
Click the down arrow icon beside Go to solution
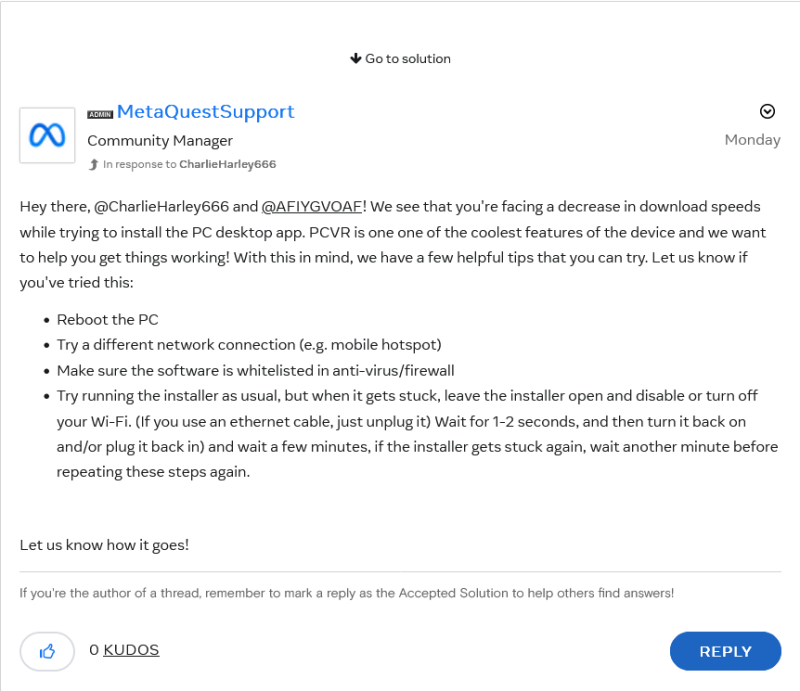(x=355, y=59)
